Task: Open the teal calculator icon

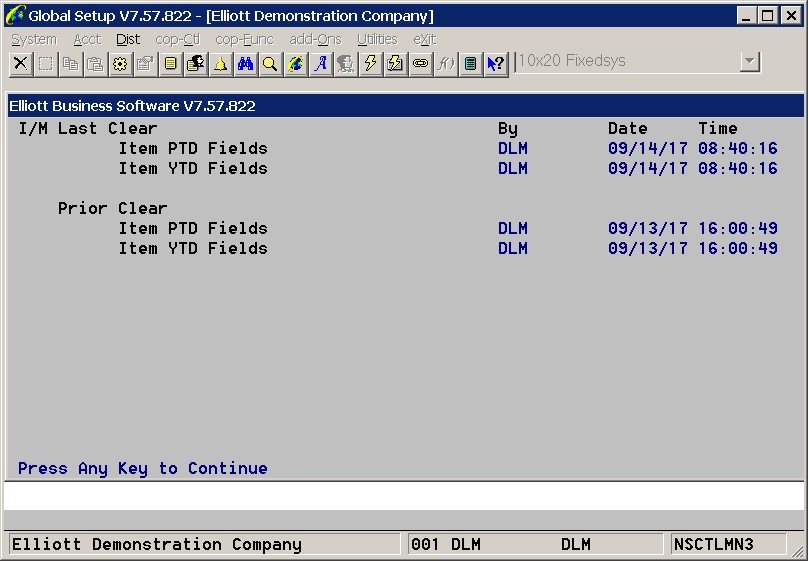Action: point(470,64)
